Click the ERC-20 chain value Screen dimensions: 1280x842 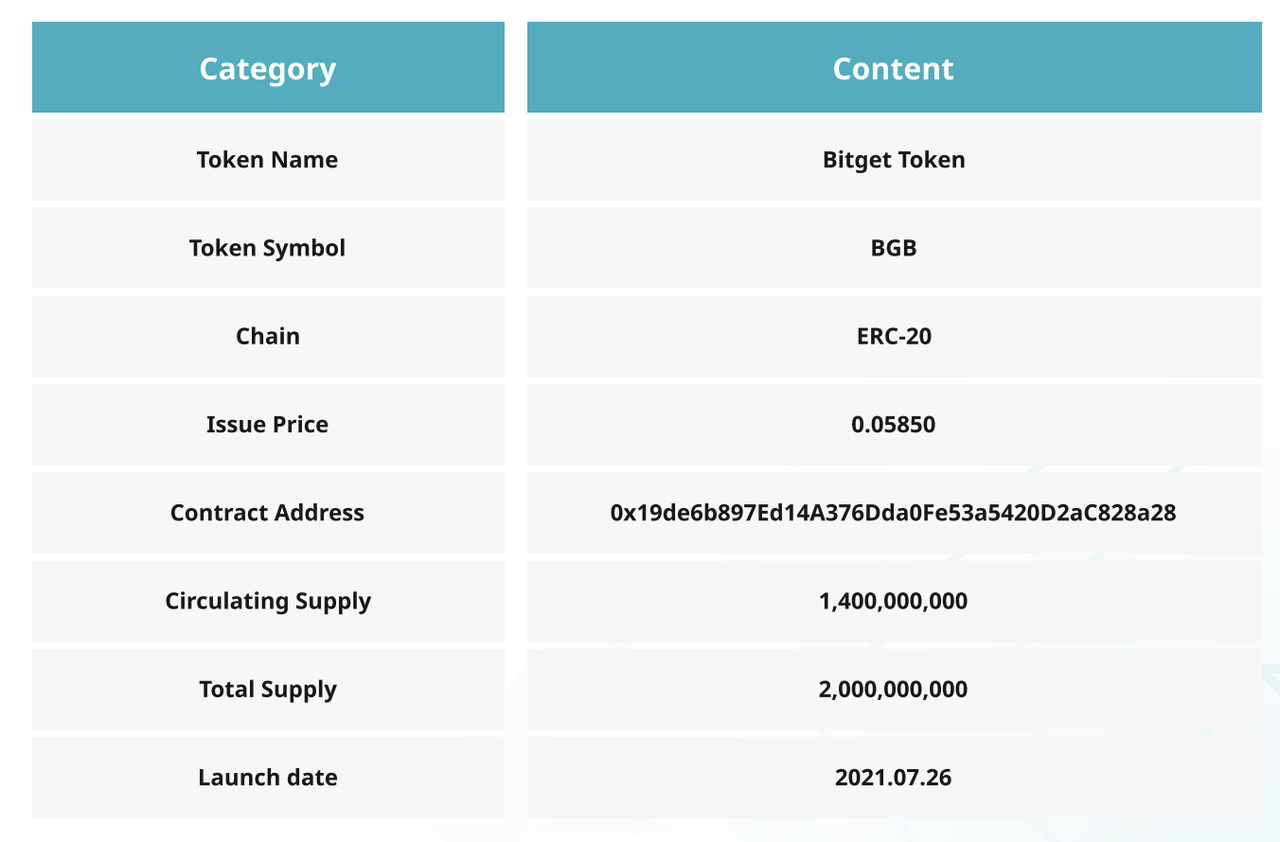(x=893, y=336)
